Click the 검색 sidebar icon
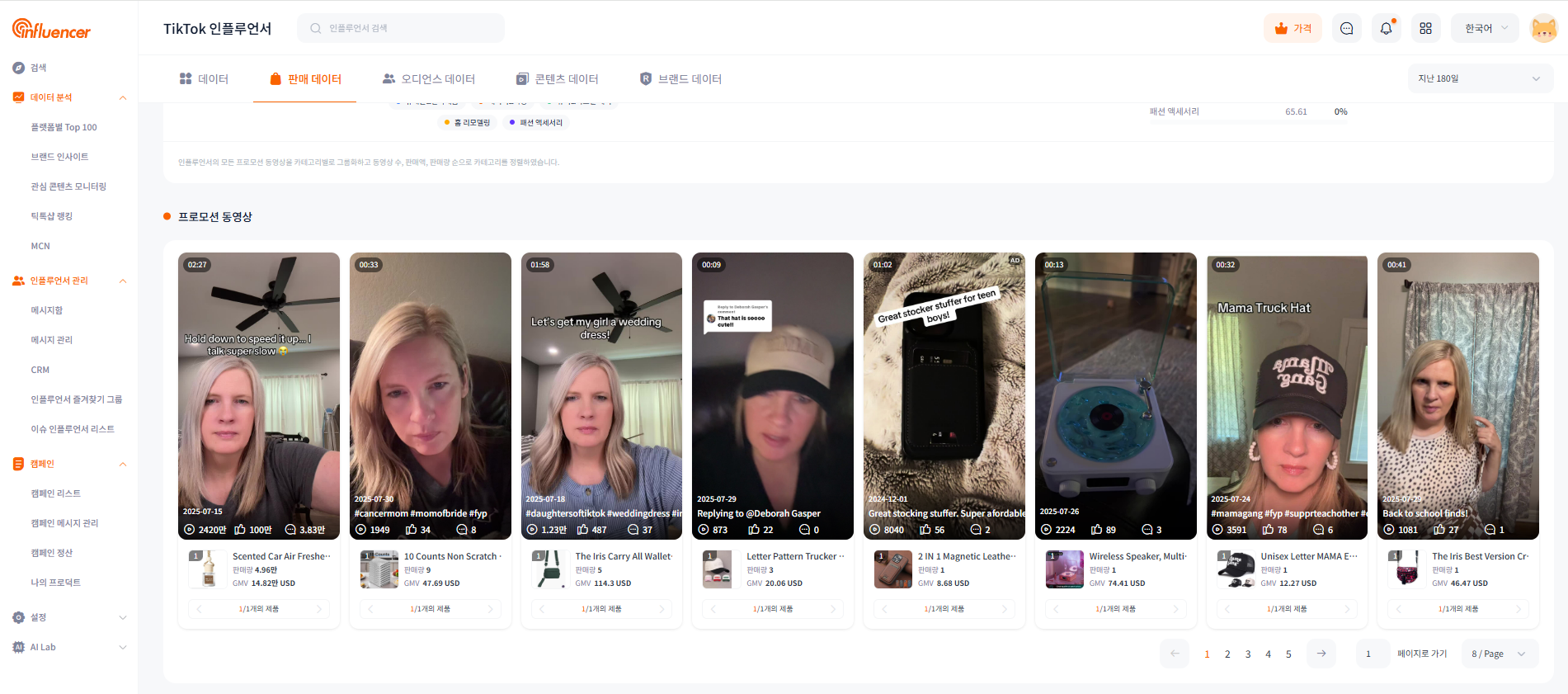This screenshot has width=1568, height=694. tap(19, 68)
